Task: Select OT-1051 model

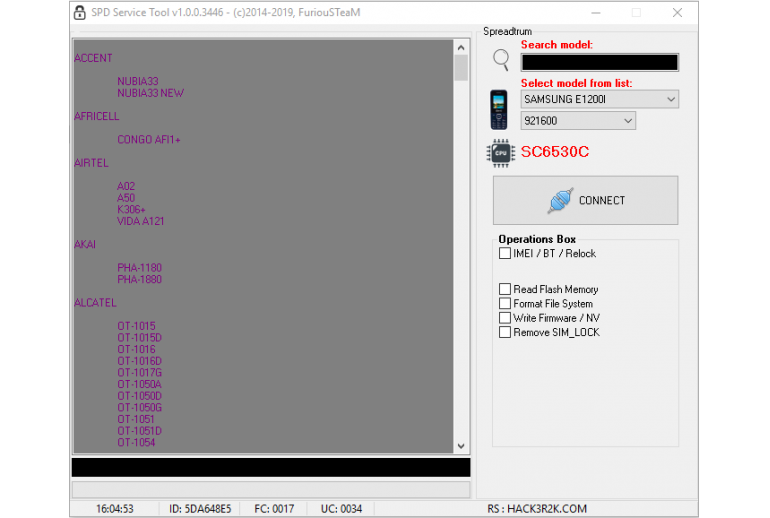Action: click(x=136, y=419)
